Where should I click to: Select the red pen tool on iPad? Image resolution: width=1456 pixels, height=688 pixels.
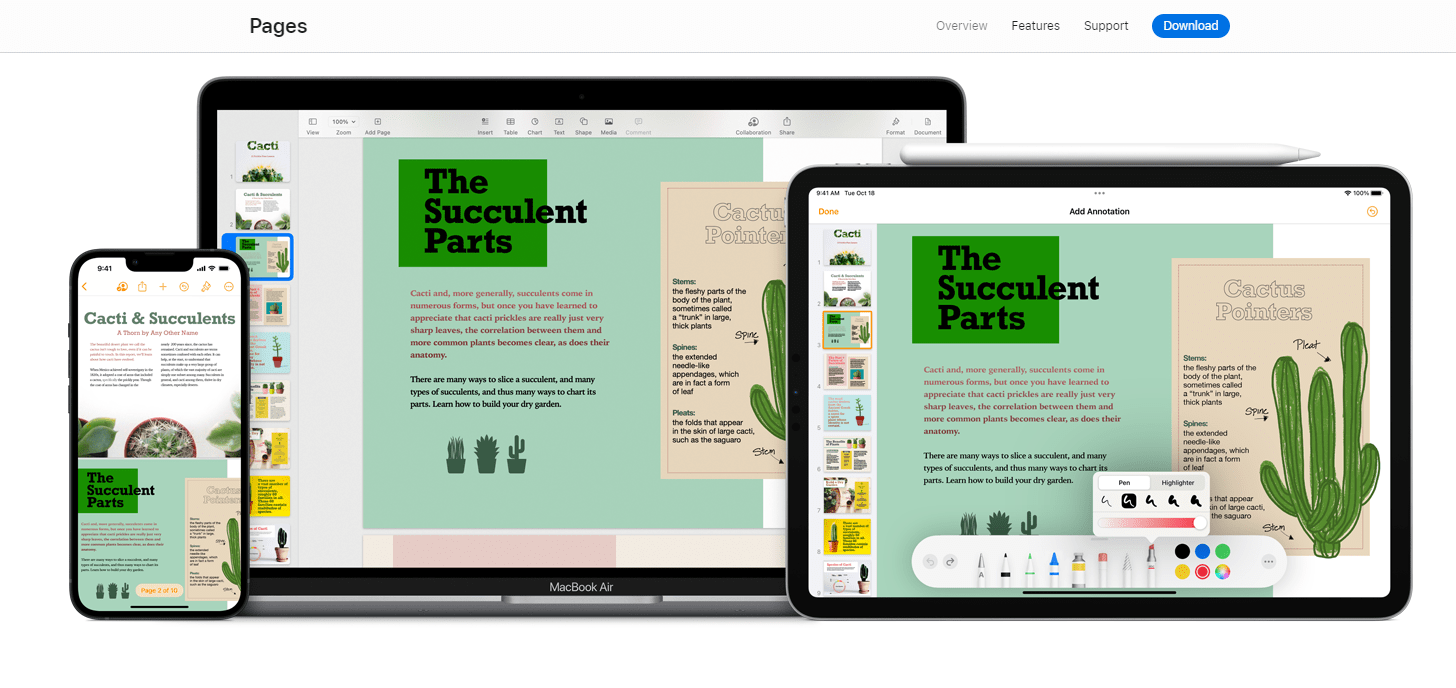coord(1152,564)
